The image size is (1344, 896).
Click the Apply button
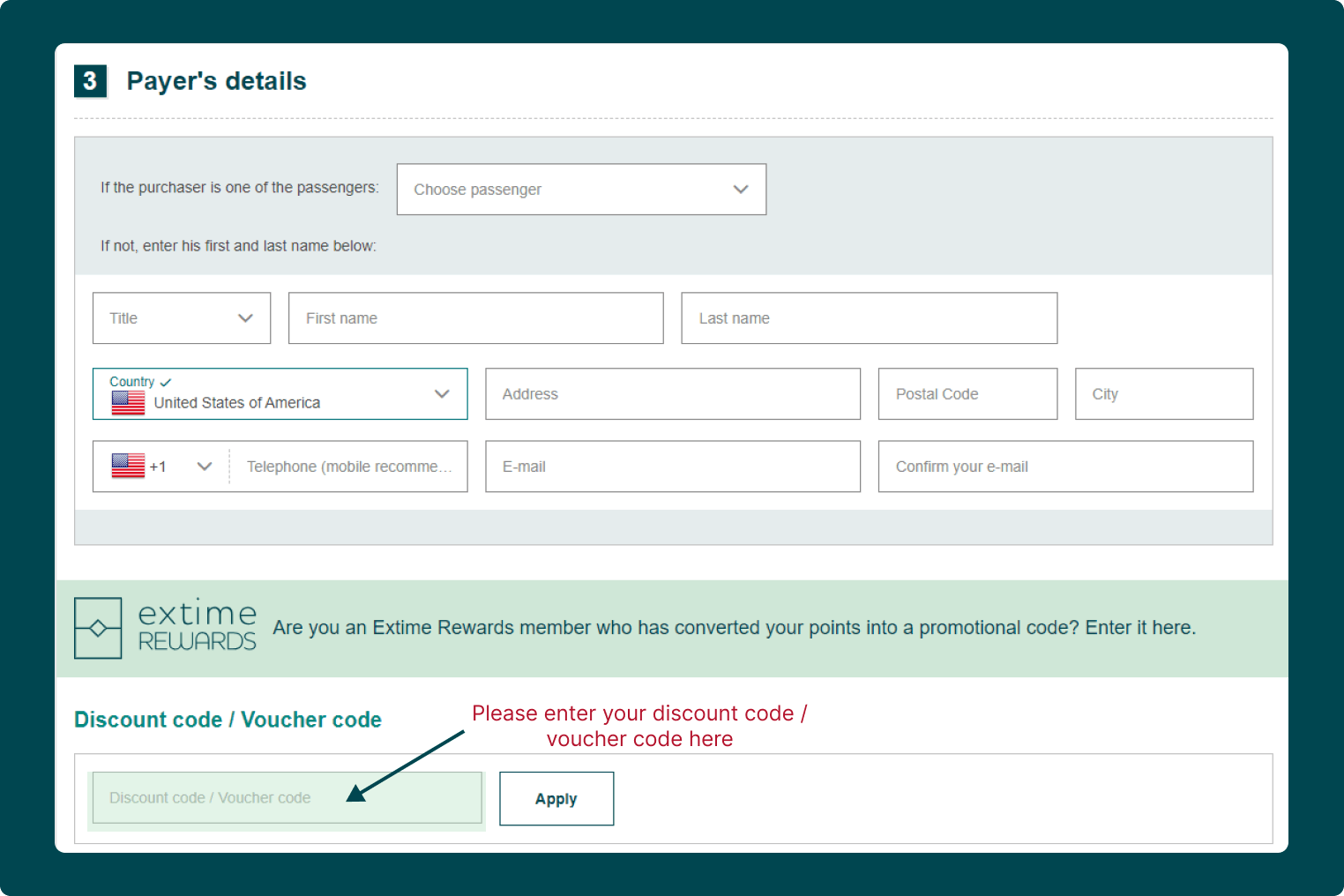click(x=556, y=799)
